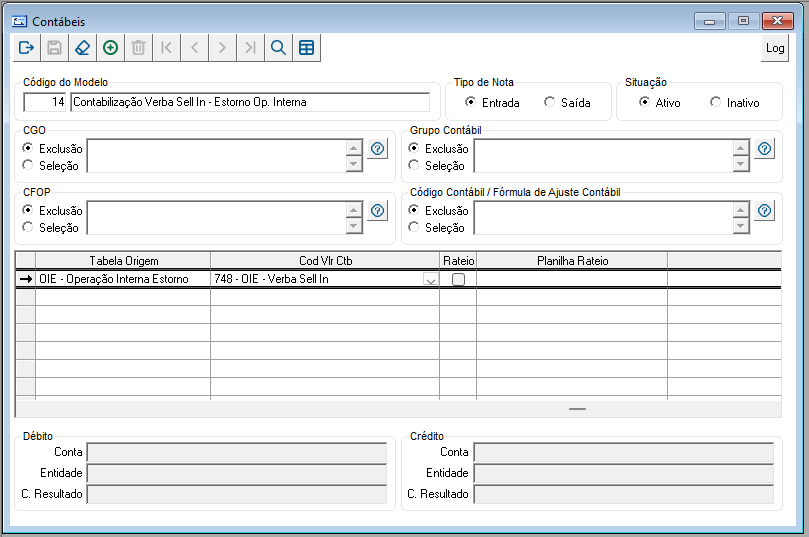Image resolution: width=809 pixels, height=537 pixels.
Task: Click the Planilha Rateio column header
Action: point(572,261)
